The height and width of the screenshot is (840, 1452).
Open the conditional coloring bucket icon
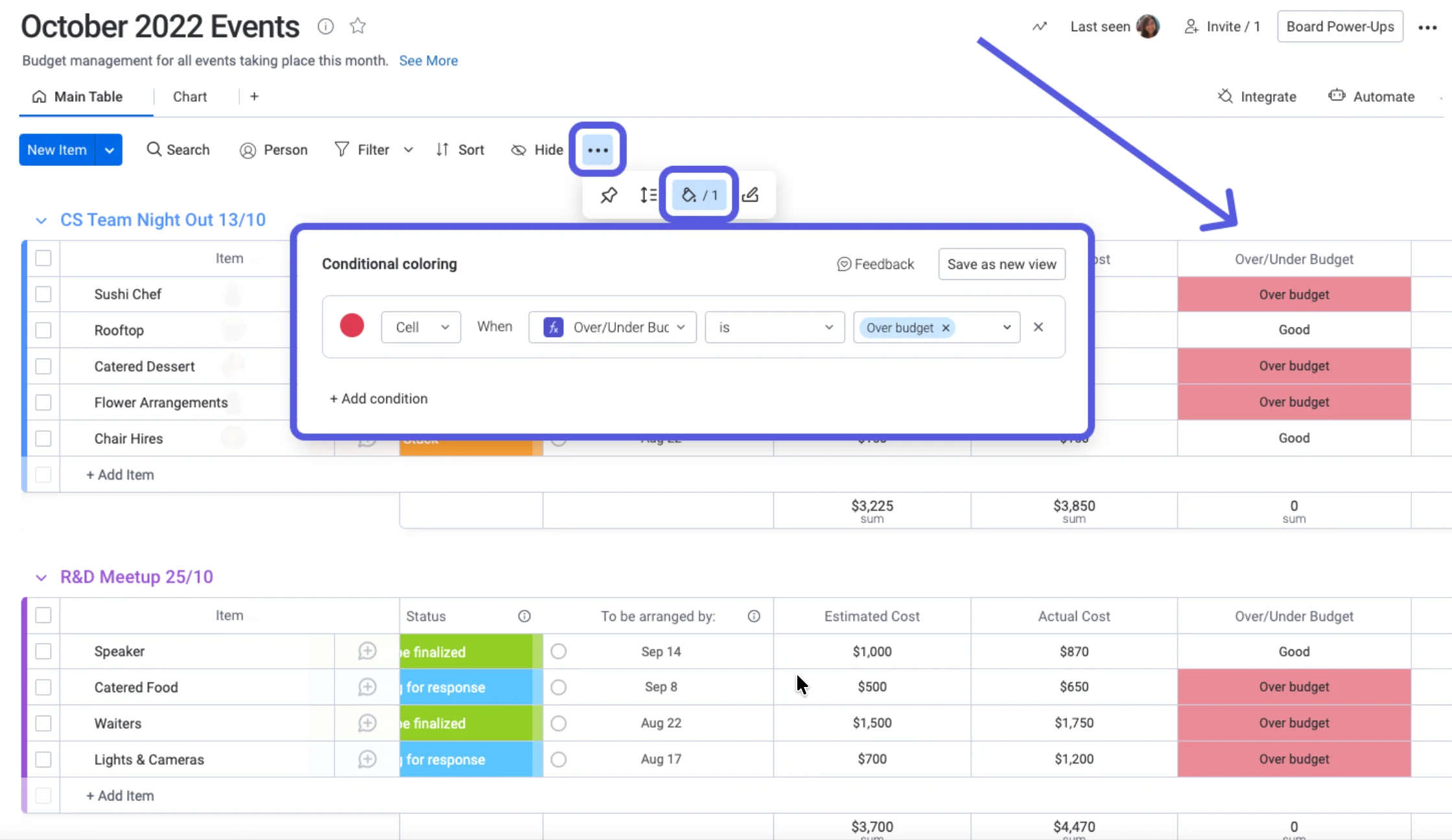[699, 195]
